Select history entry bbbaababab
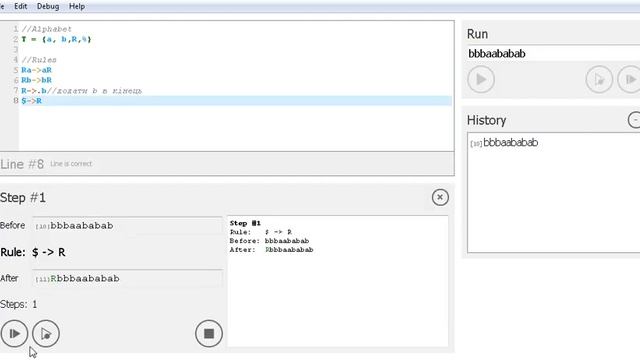 pos(504,143)
